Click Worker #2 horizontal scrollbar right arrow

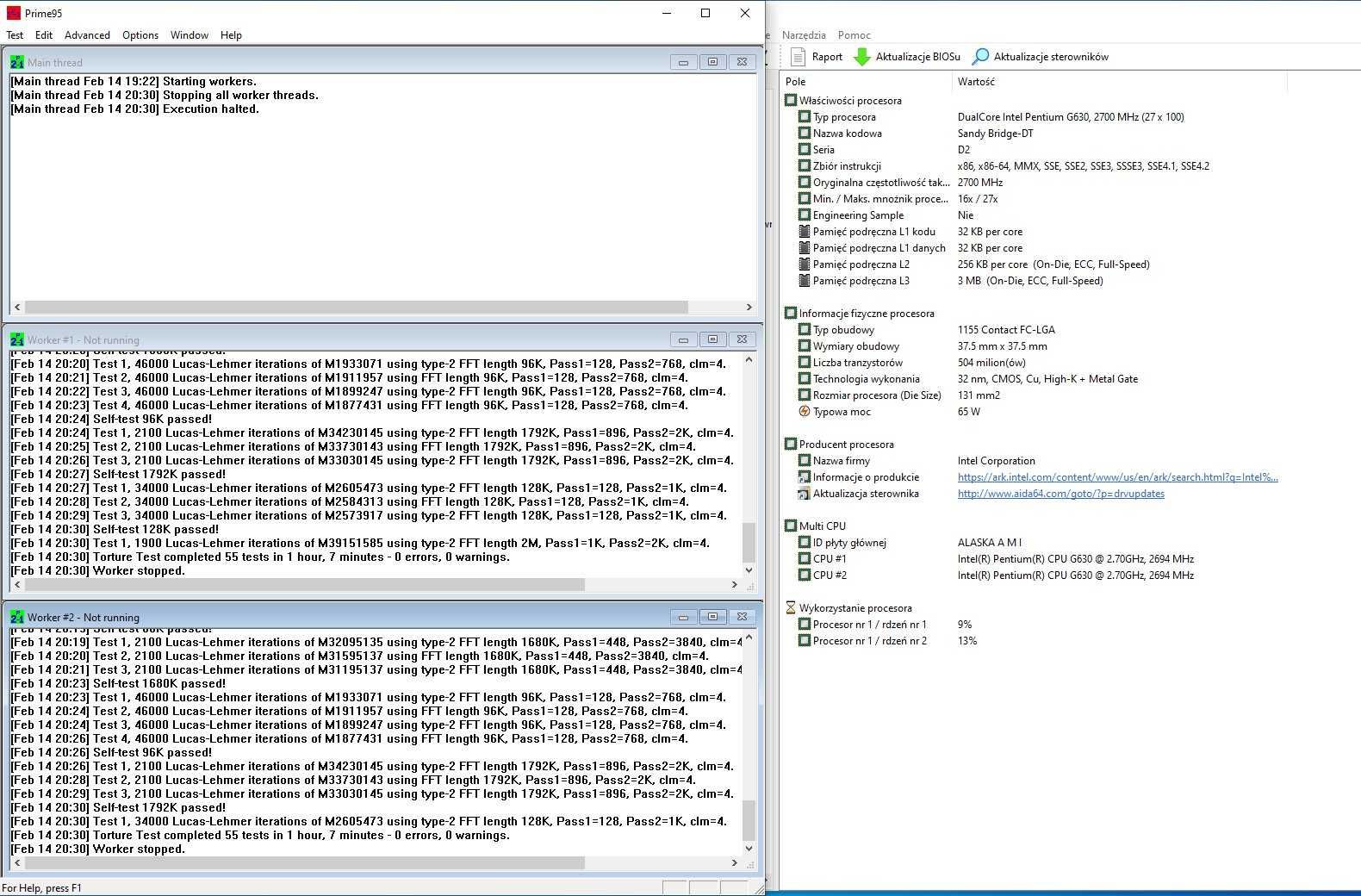[x=734, y=862]
